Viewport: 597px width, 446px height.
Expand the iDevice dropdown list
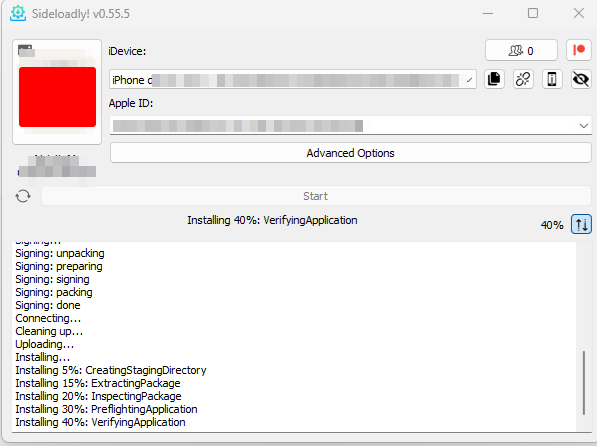469,80
